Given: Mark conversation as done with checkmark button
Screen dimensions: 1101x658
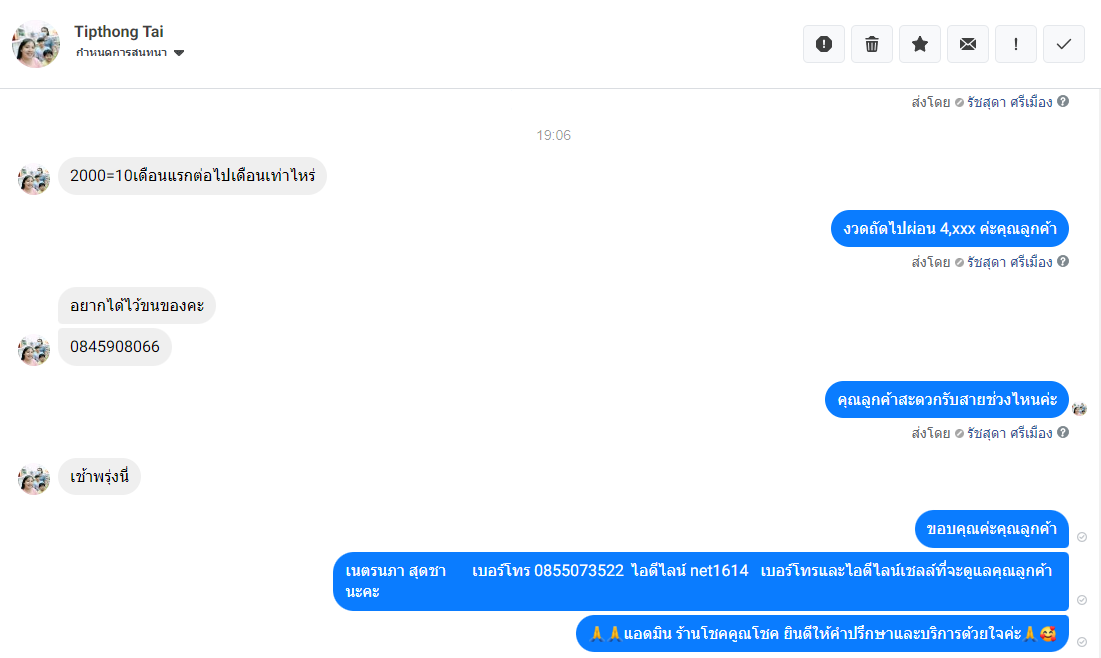Looking at the screenshot, I should pos(1064,44).
